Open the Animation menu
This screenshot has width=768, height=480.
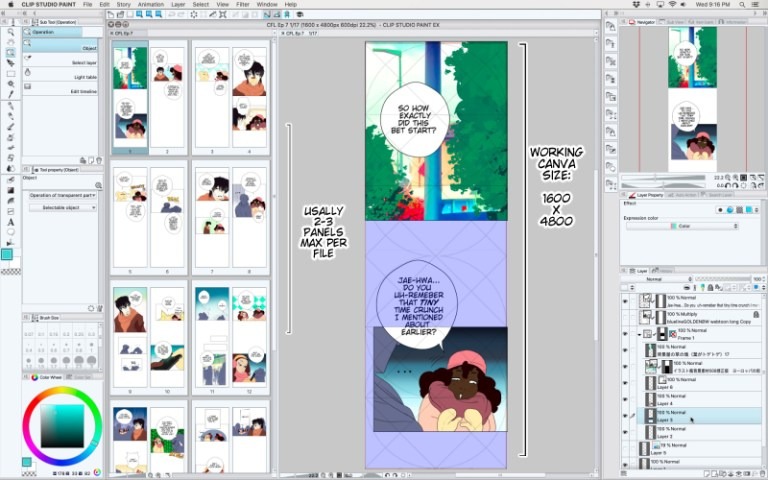pos(151,4)
